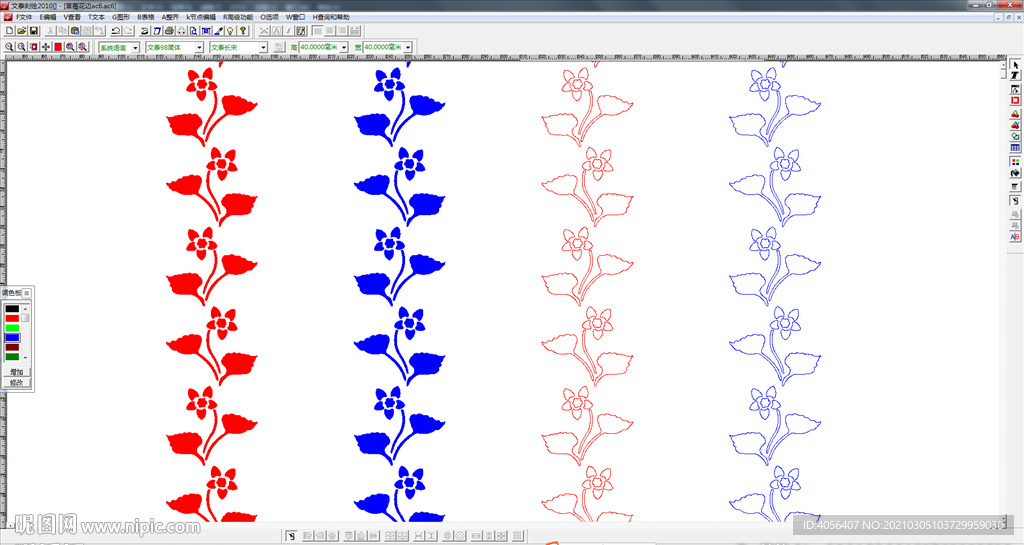Click the yellow question mark help icon
Image resolution: width=1024 pixels, height=545 pixels.
(x=243, y=31)
